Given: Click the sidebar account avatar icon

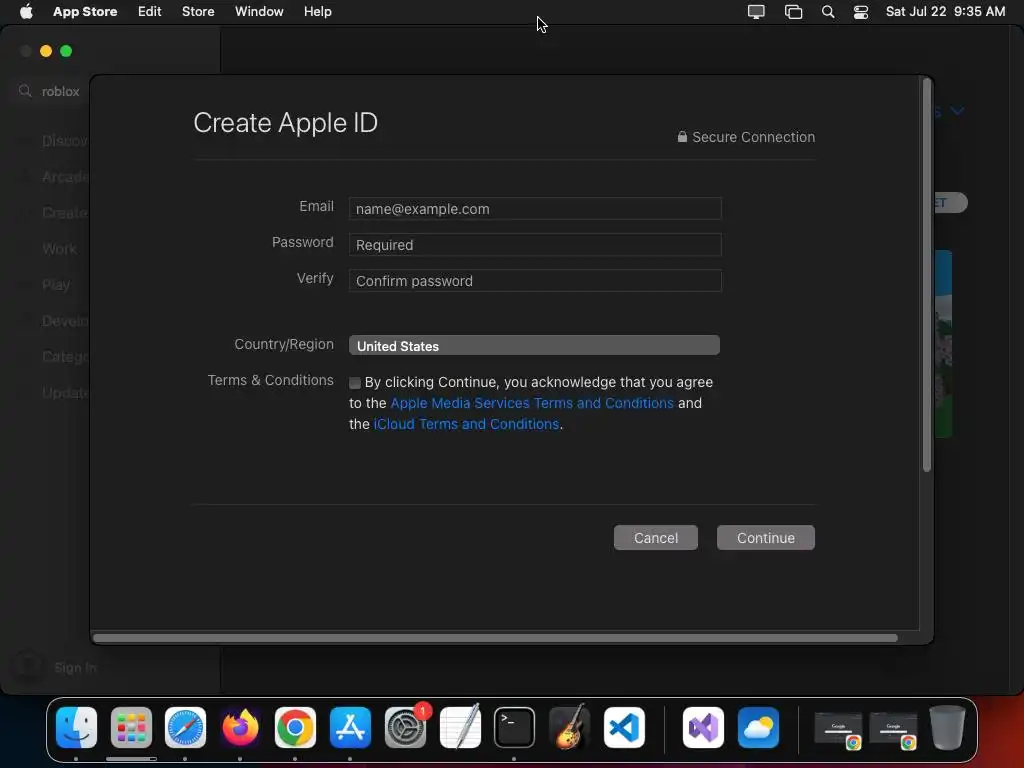Looking at the screenshot, I should (x=29, y=666).
